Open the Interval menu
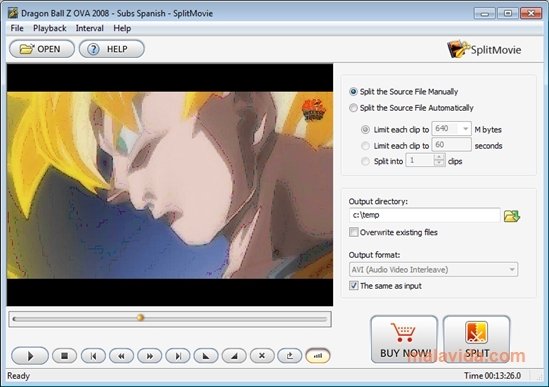This screenshot has height=387, width=549. tap(90, 28)
